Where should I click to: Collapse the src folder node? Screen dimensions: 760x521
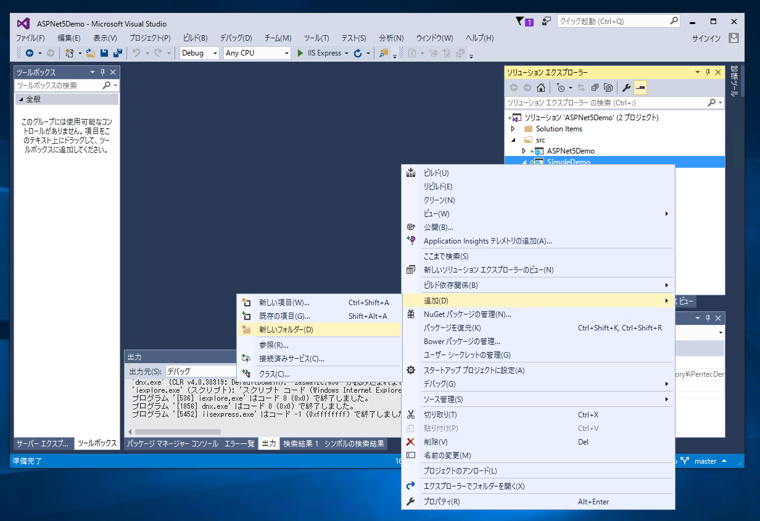tap(513, 140)
